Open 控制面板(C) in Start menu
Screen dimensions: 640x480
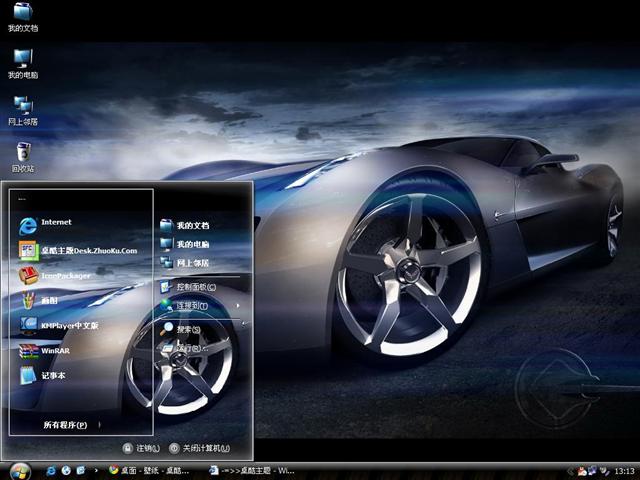(195, 287)
